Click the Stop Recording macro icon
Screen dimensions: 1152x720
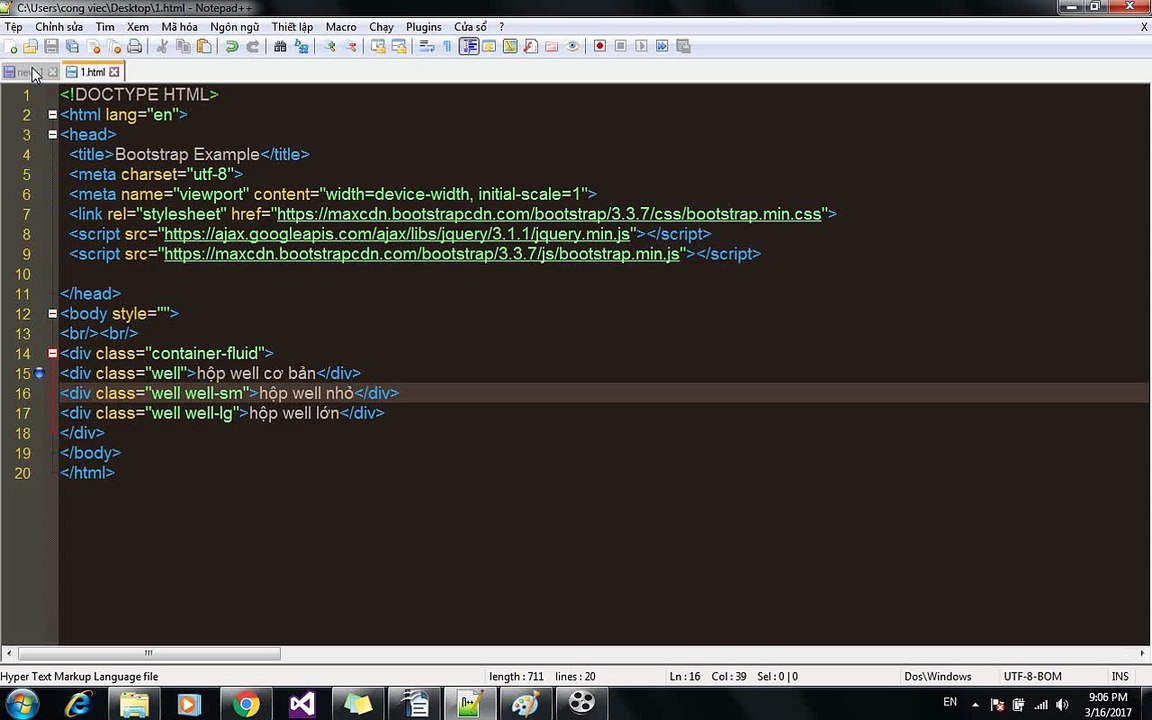[621, 46]
